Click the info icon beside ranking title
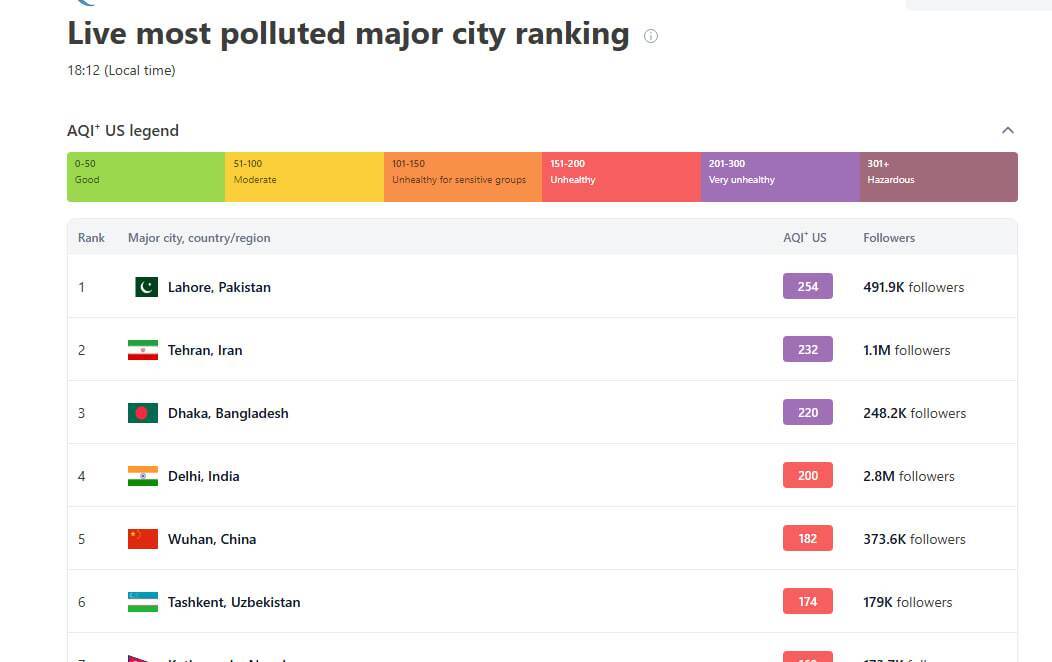1052x662 pixels. point(651,36)
